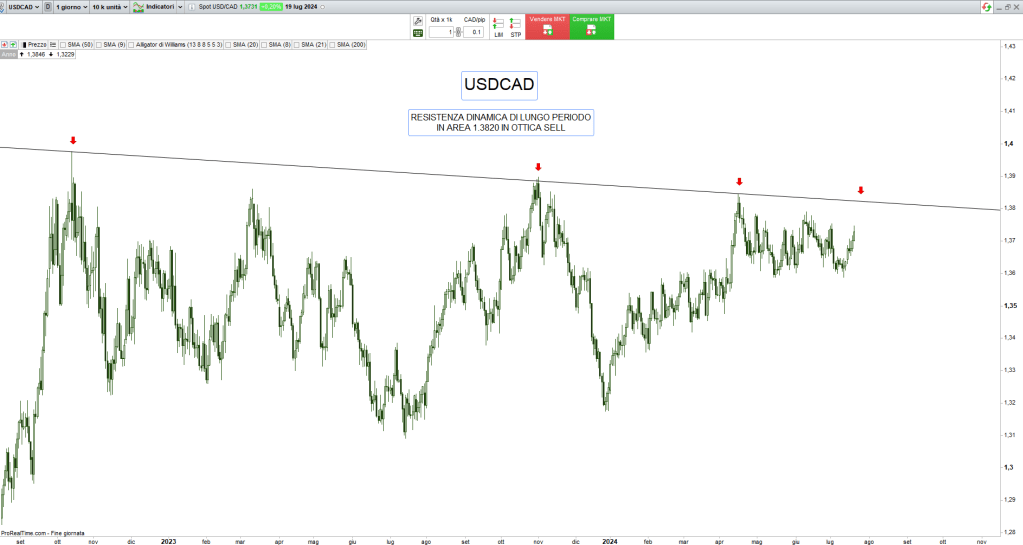Click the Indicatori chart icon
Image resolution: width=1023 pixels, height=545 pixels.
[x=138, y=7]
